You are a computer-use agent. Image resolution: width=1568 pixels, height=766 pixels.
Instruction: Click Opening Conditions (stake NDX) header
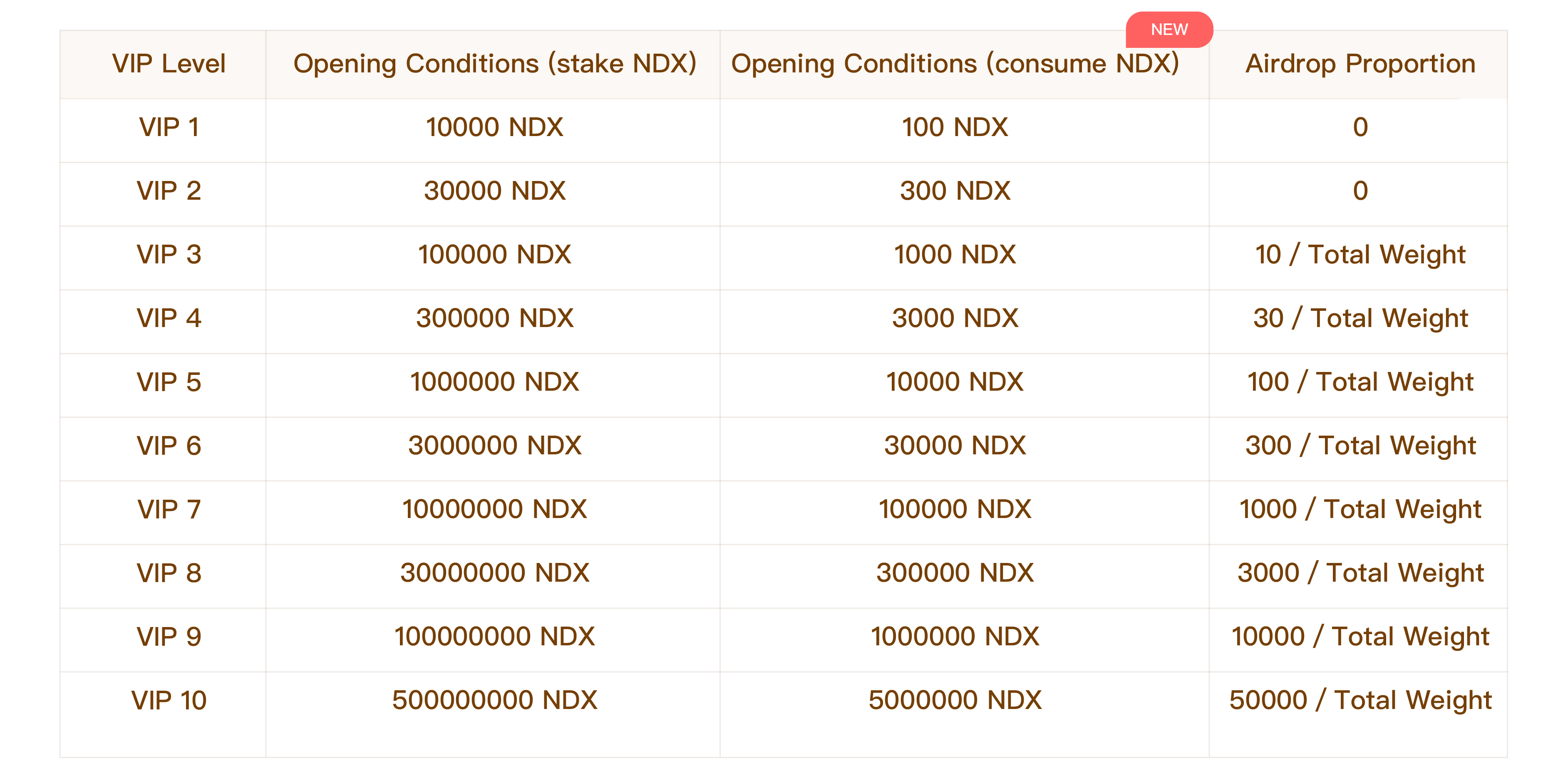tap(495, 64)
